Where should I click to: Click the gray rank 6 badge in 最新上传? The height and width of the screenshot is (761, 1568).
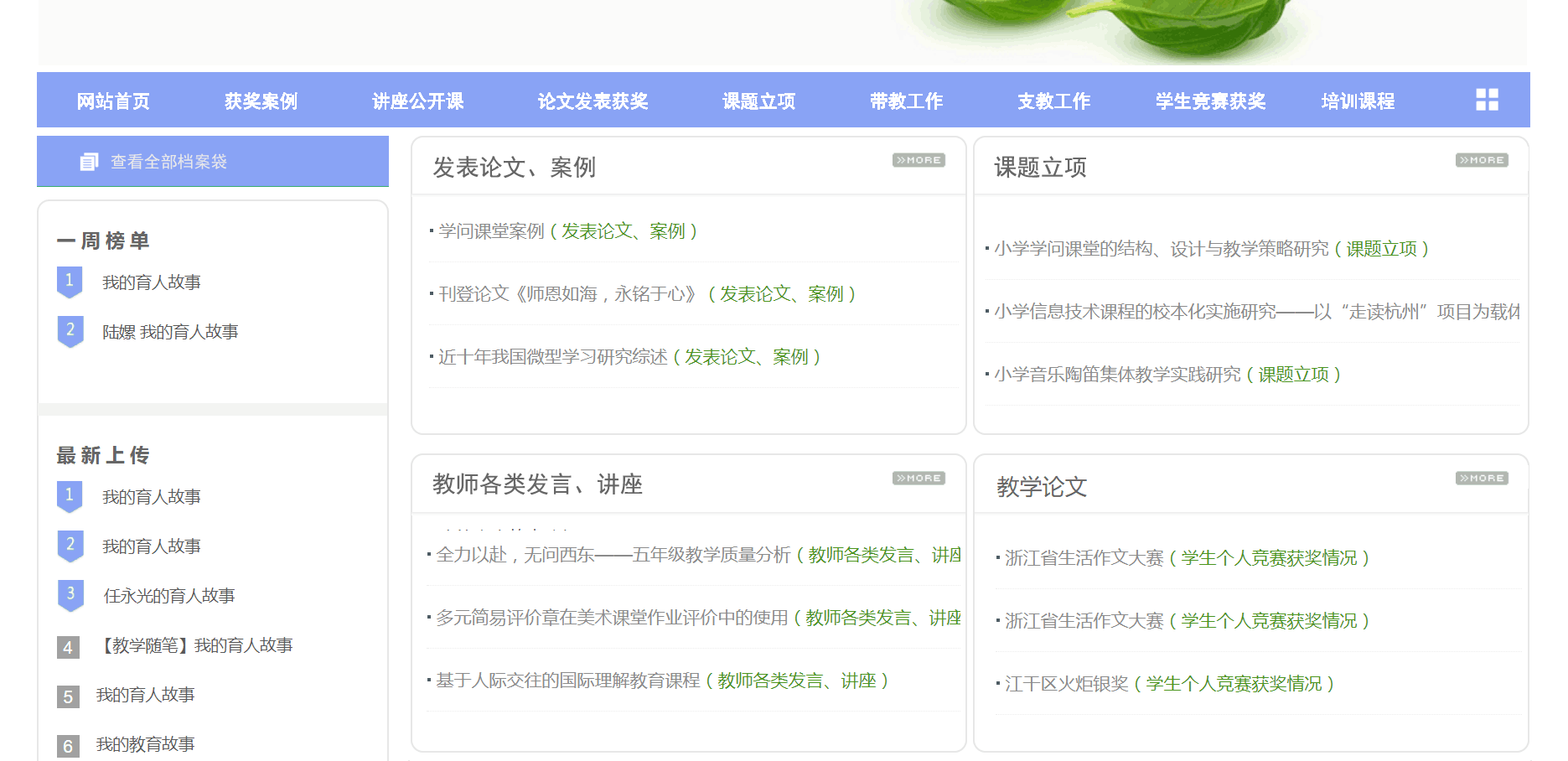pyautogui.click(x=68, y=746)
